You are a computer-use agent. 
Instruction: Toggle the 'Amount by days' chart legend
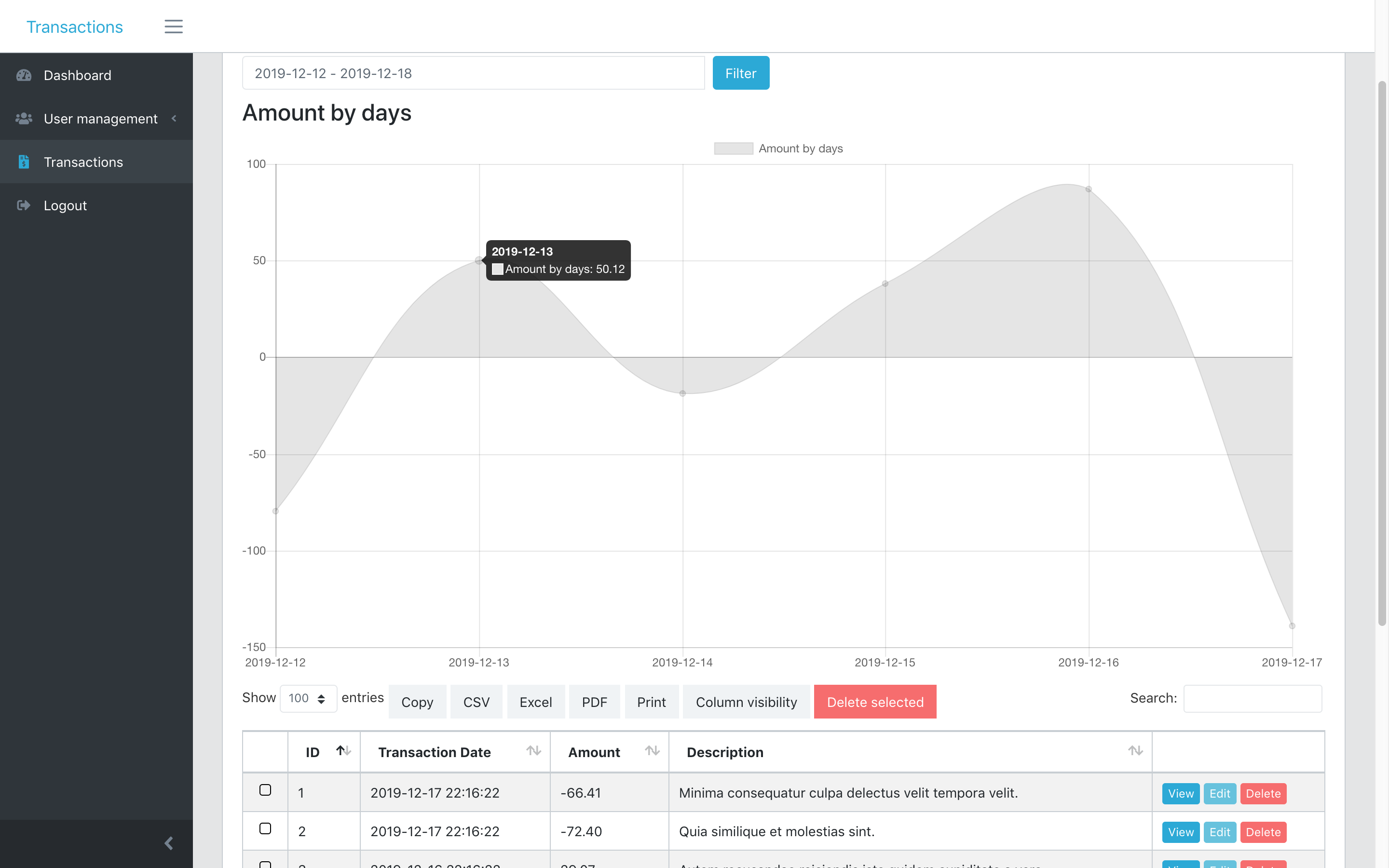800,148
